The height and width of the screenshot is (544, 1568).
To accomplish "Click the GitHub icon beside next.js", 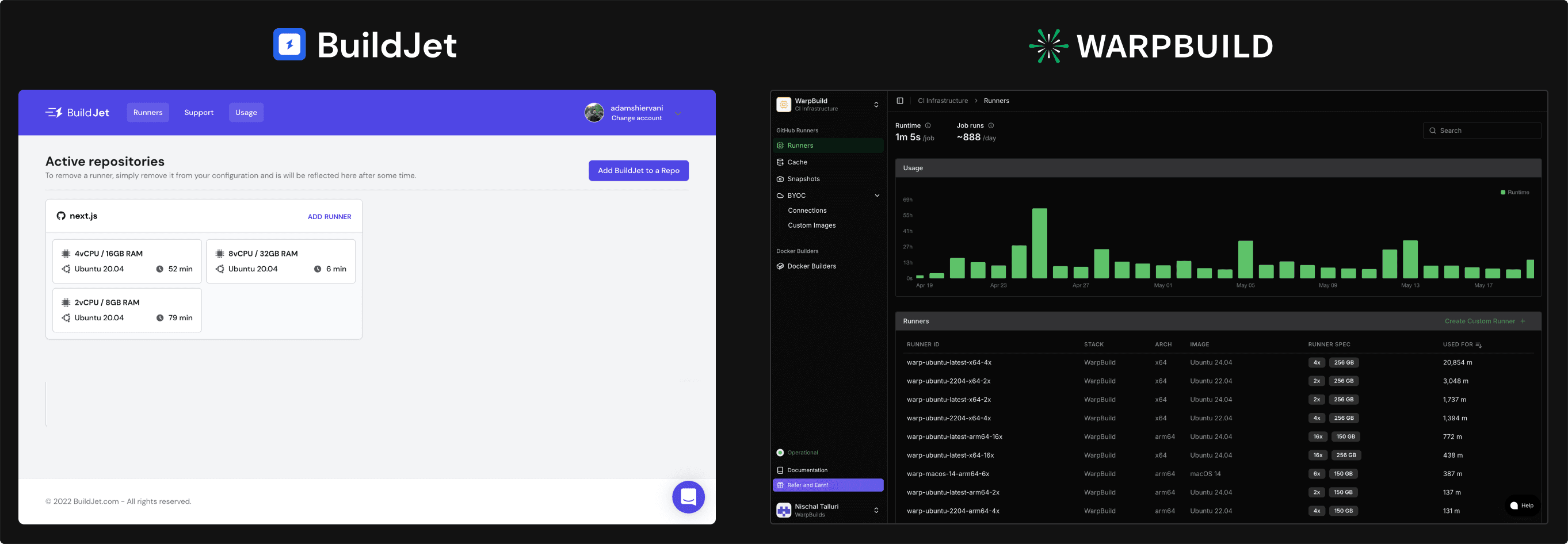I will coord(60,216).
